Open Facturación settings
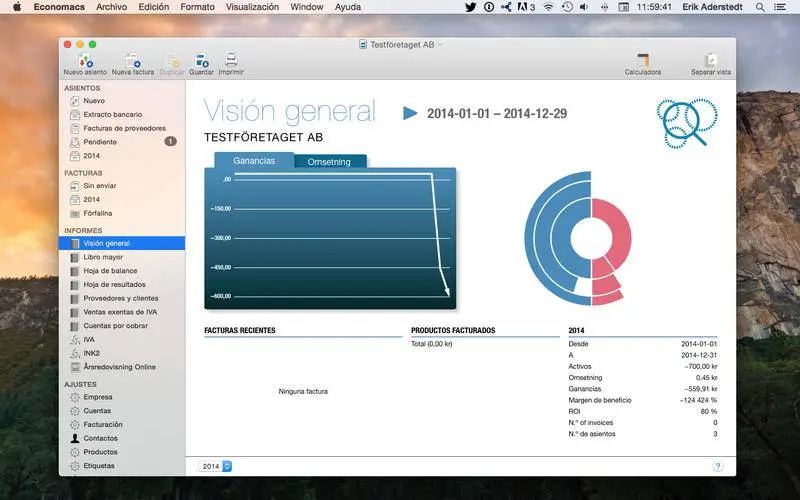 pyautogui.click(x=103, y=424)
